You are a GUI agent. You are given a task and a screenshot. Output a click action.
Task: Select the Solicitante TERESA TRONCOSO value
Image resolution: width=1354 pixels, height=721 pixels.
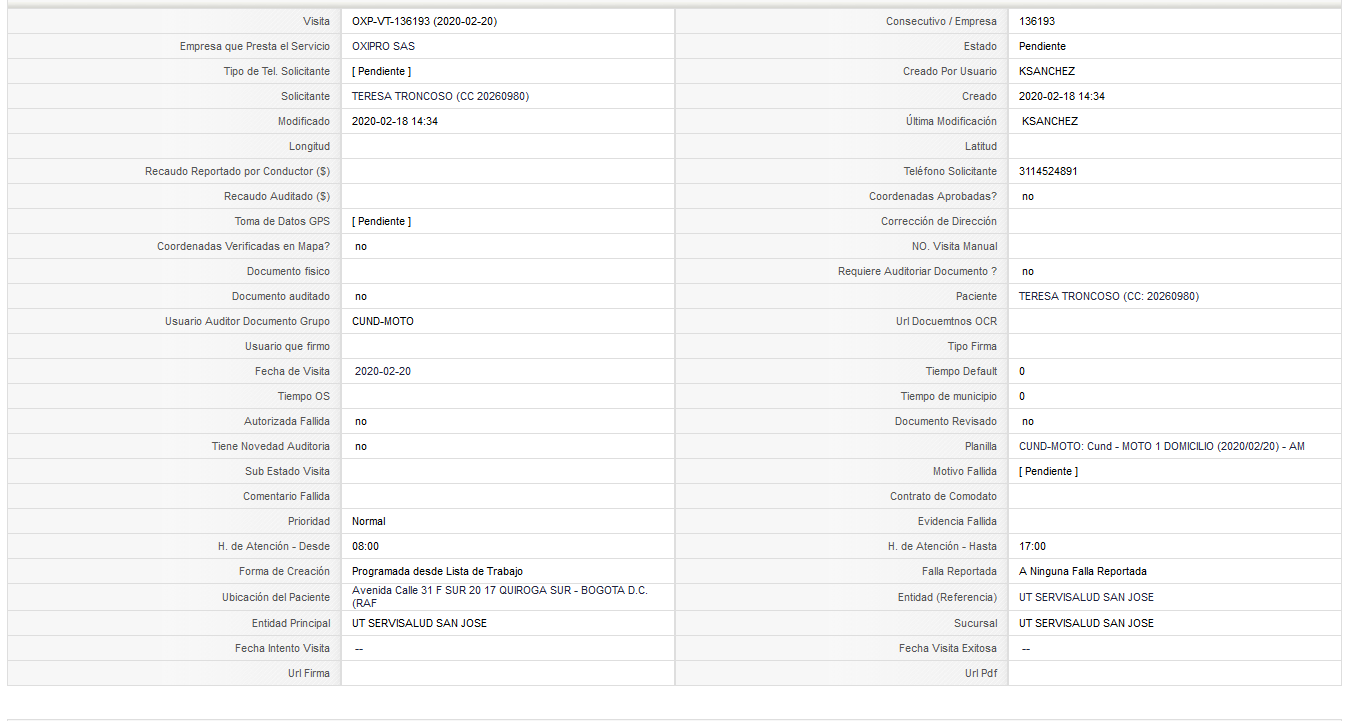point(440,96)
